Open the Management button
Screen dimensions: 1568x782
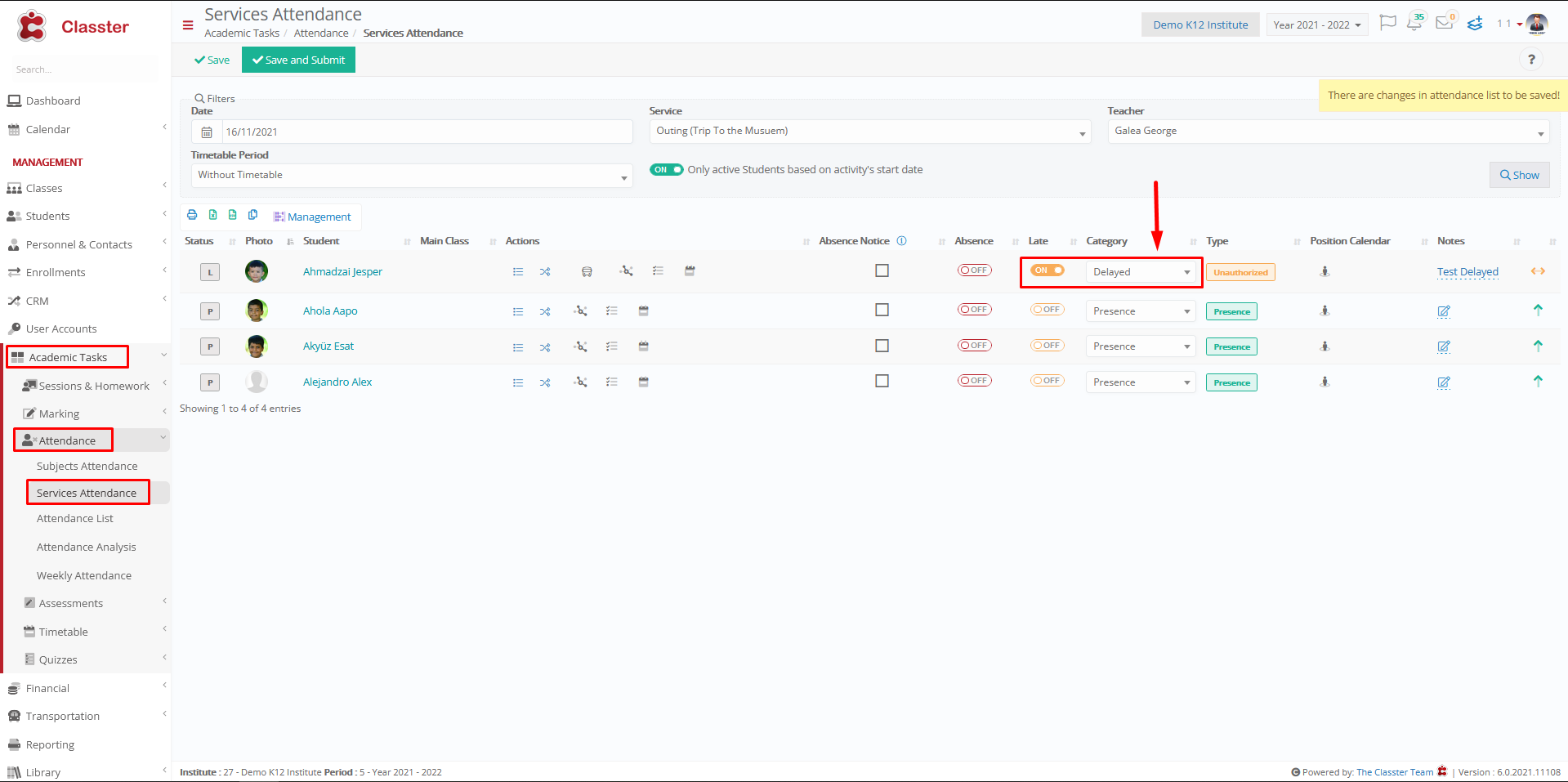pos(312,217)
